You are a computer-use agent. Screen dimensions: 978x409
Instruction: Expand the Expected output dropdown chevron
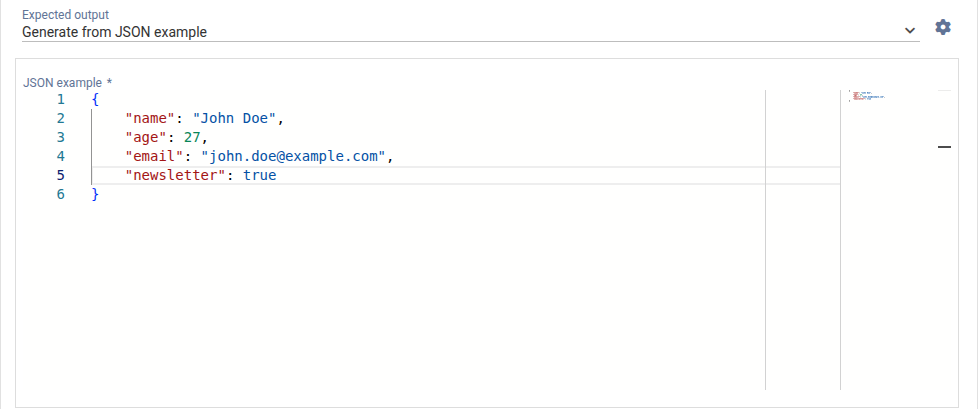910,31
